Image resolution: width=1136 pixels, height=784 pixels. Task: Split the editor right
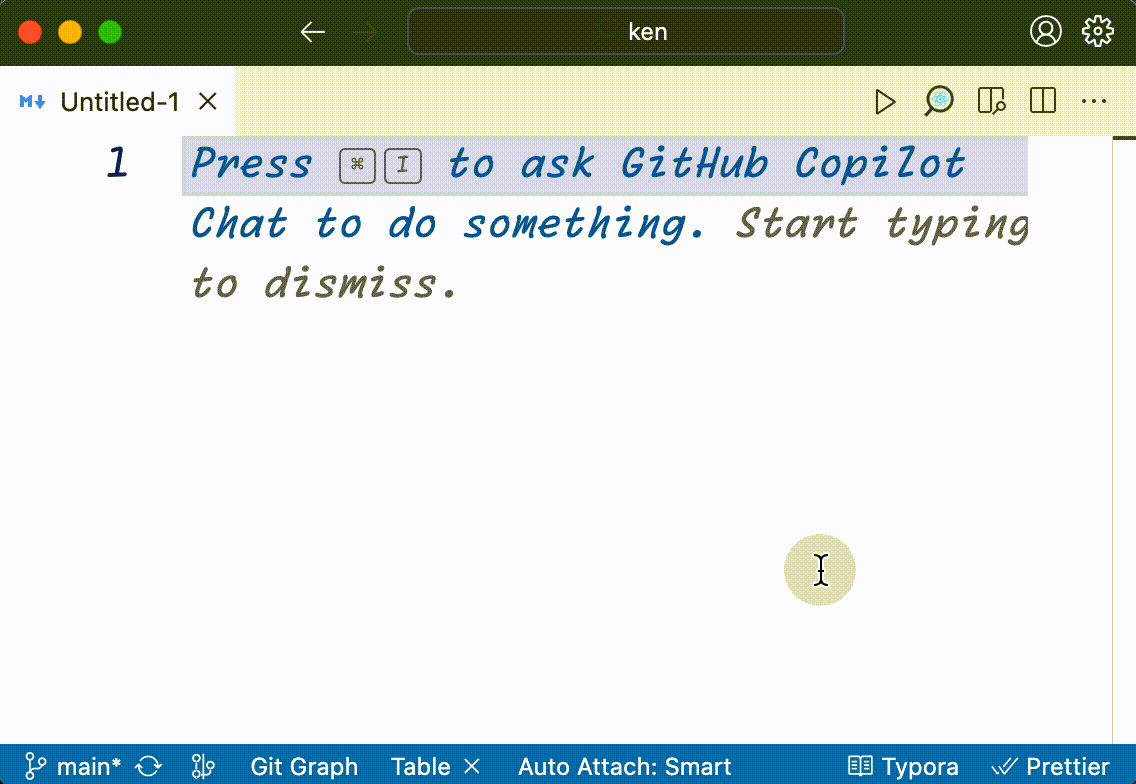coord(1043,101)
